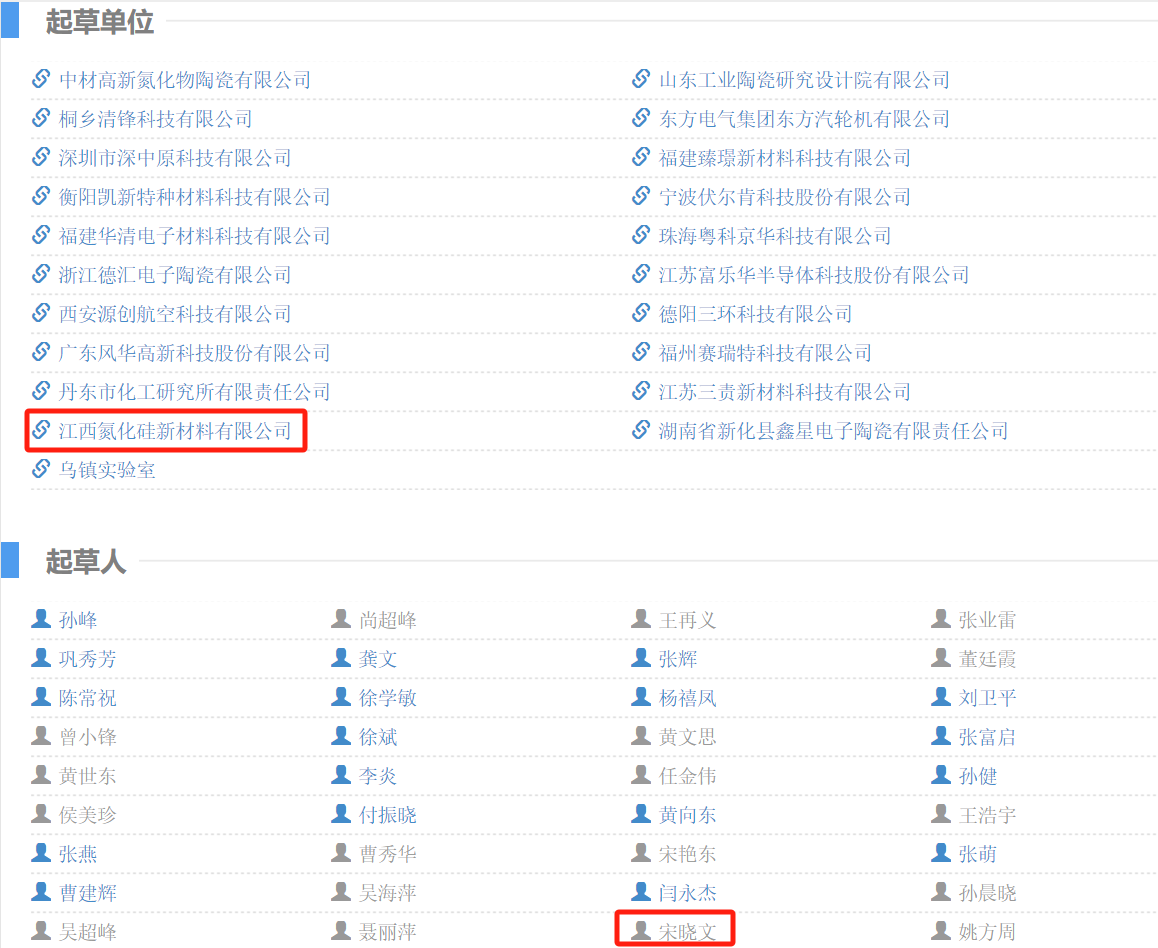Click the blue person icon beside 孙峰

click(41, 619)
